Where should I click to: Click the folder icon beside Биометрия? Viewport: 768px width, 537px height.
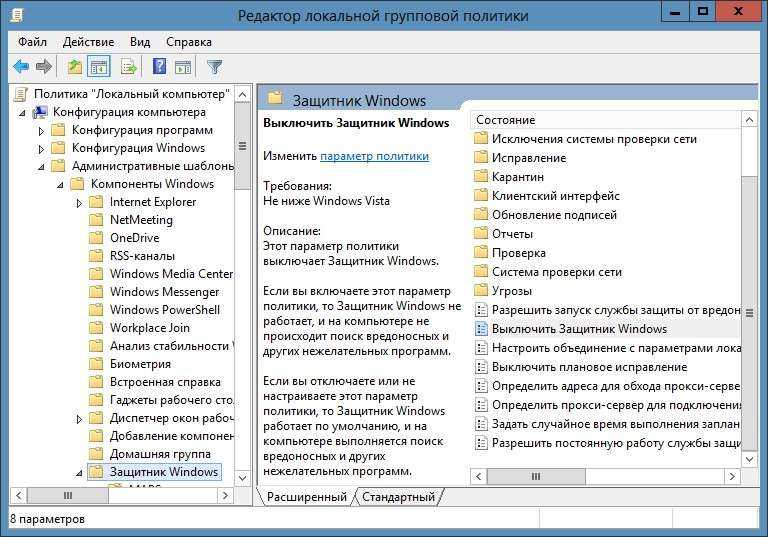96,364
